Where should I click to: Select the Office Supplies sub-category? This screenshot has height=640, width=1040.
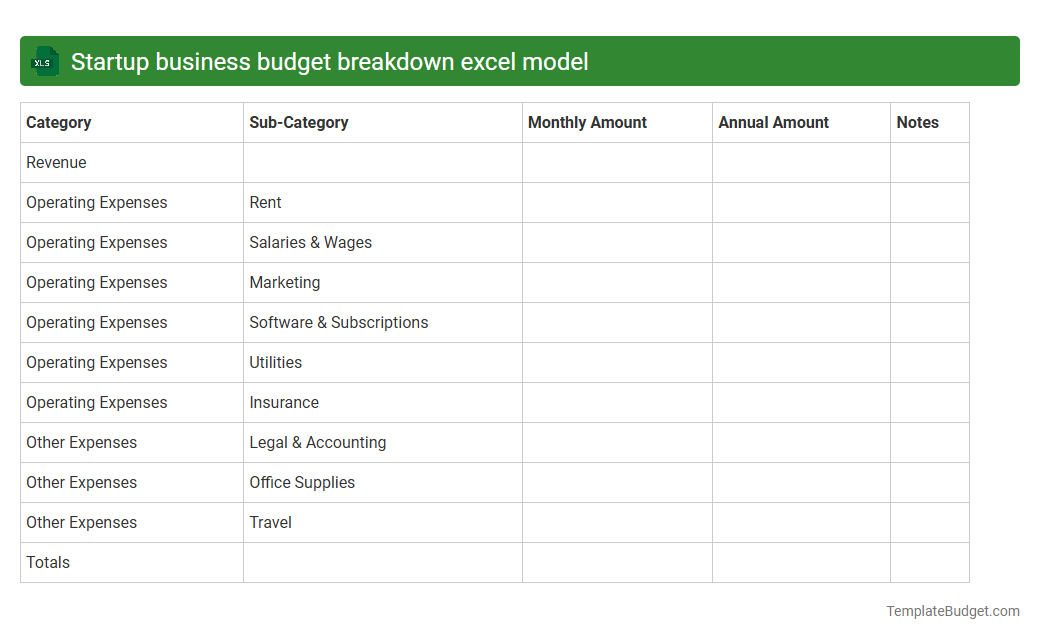[302, 482]
